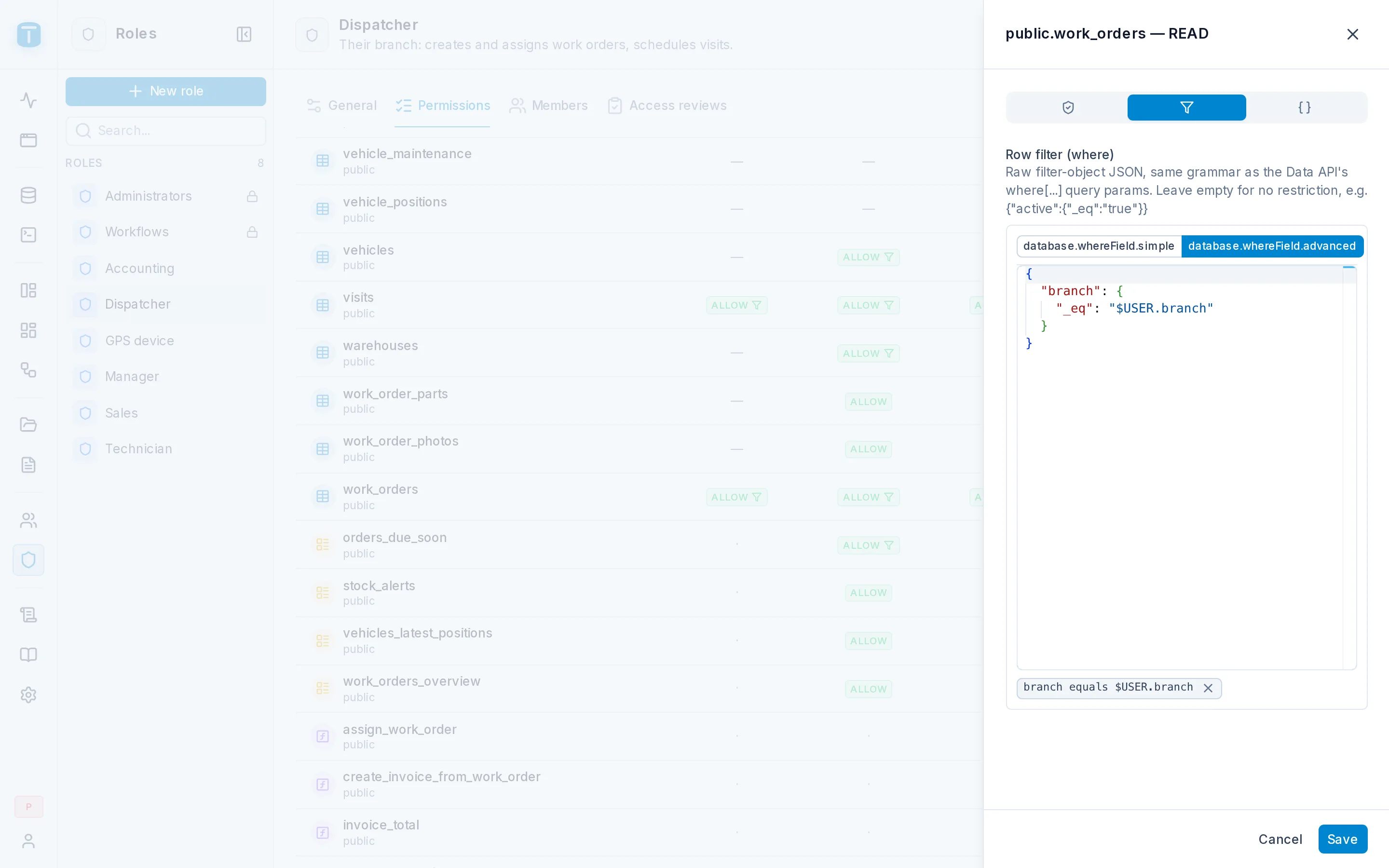The height and width of the screenshot is (868, 1389).
Task: Open the activity pulse icon in sidebar
Action: click(28, 100)
